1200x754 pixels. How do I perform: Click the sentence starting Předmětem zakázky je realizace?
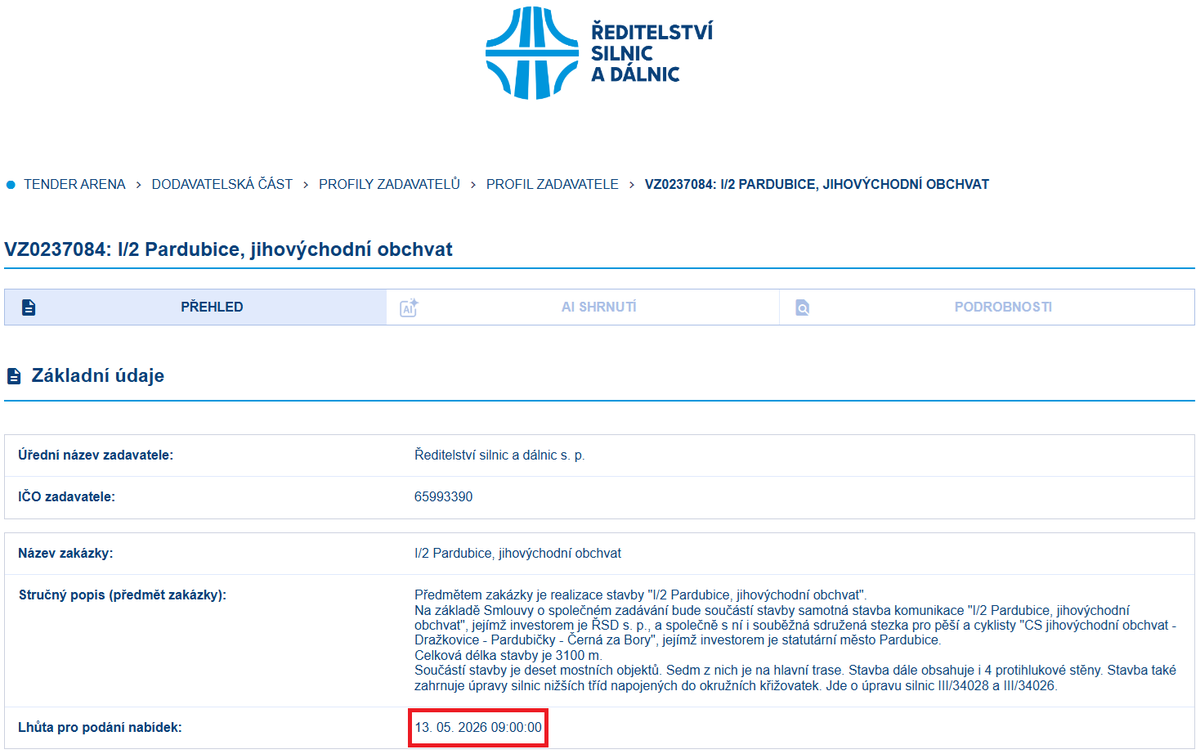(x=640, y=595)
